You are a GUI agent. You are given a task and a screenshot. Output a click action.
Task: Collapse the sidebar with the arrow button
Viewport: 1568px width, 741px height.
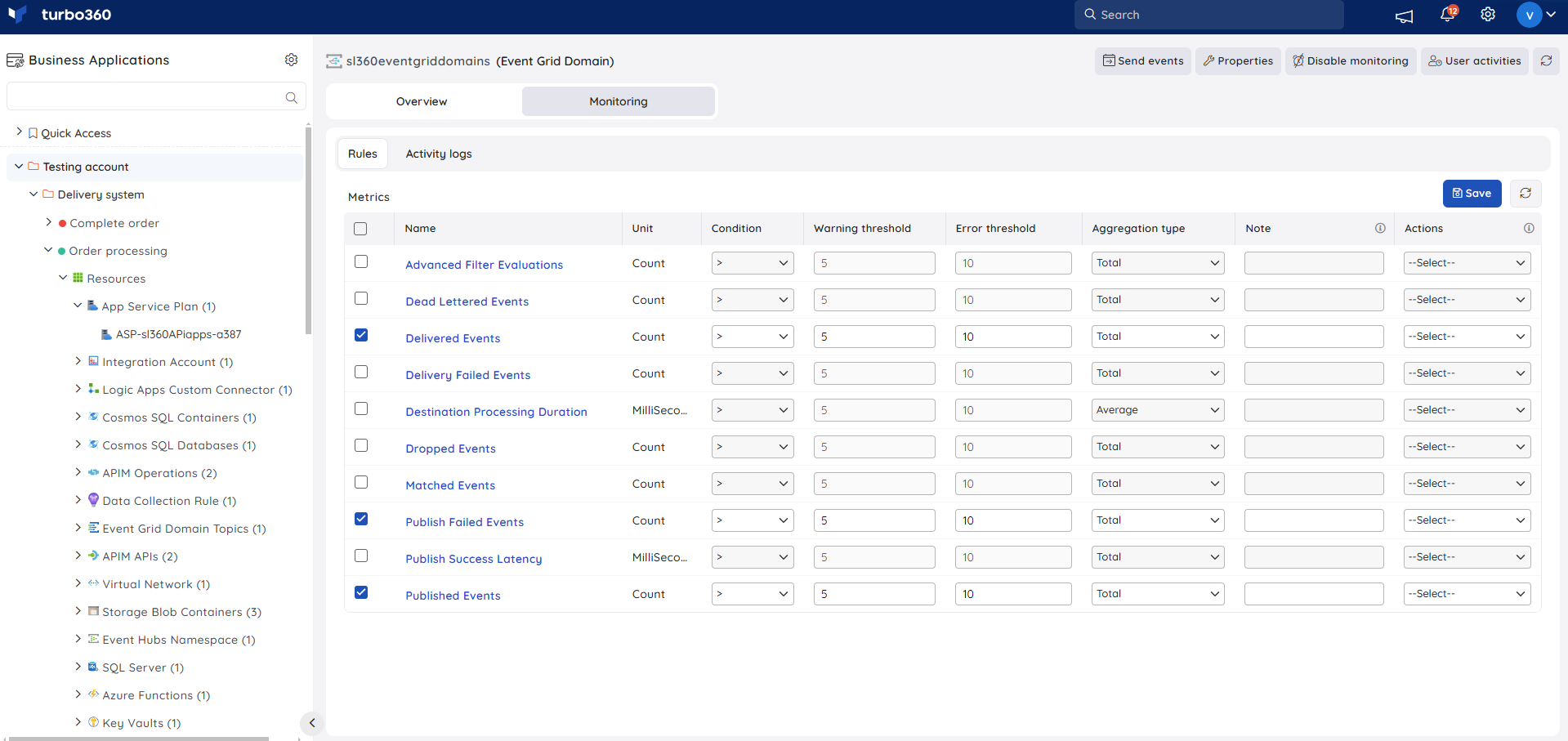tap(312, 723)
